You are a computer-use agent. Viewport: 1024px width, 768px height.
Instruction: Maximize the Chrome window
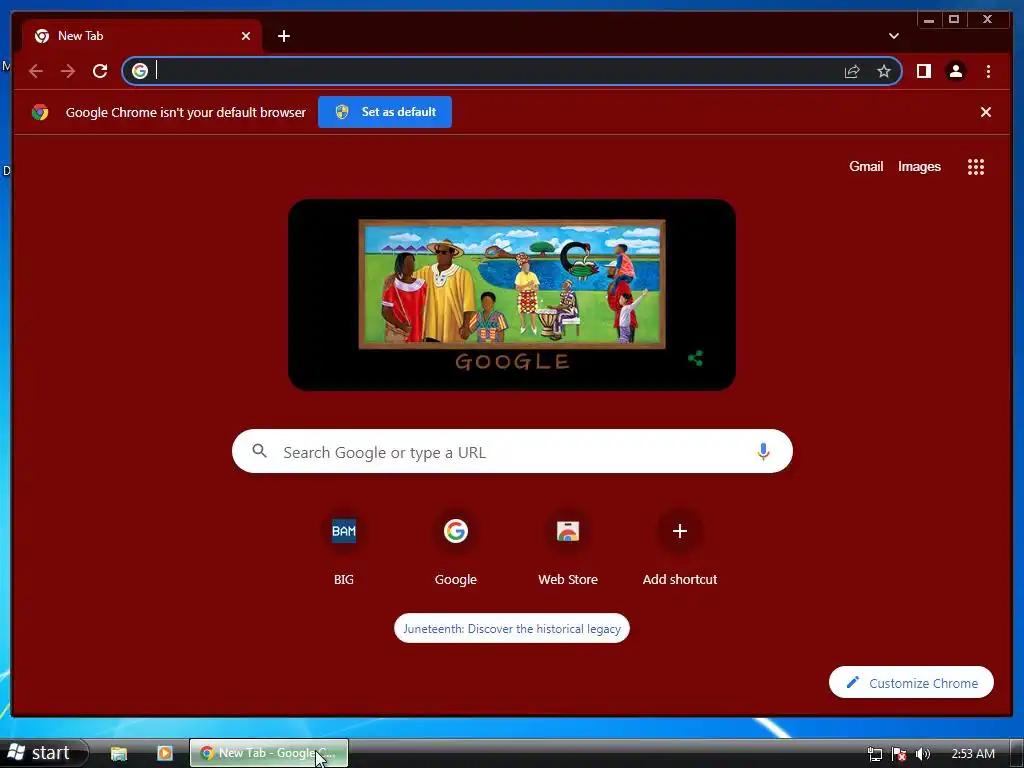[x=953, y=20]
